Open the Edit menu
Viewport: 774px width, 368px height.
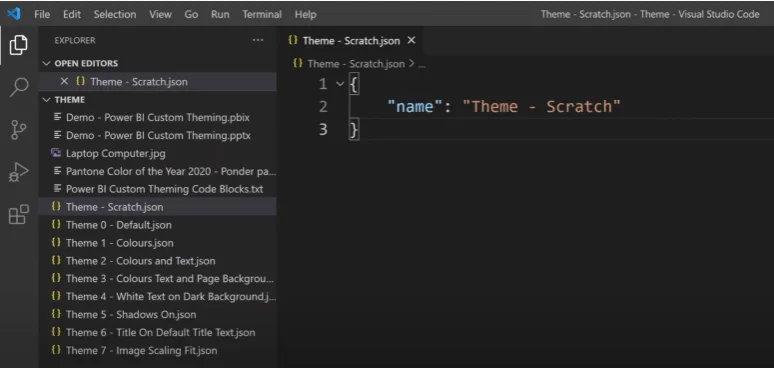pos(72,14)
